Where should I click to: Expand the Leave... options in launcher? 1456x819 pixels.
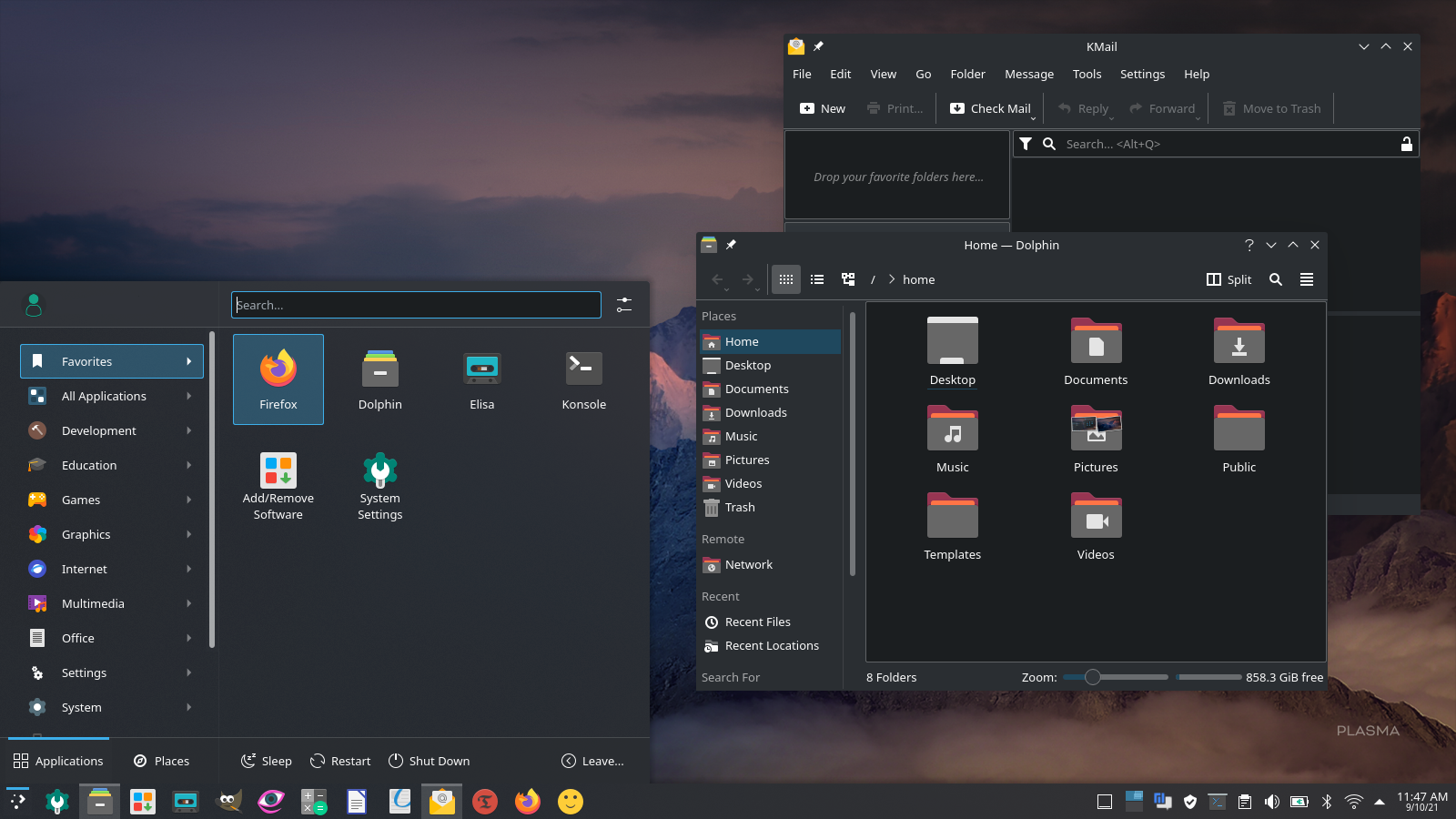(x=592, y=761)
